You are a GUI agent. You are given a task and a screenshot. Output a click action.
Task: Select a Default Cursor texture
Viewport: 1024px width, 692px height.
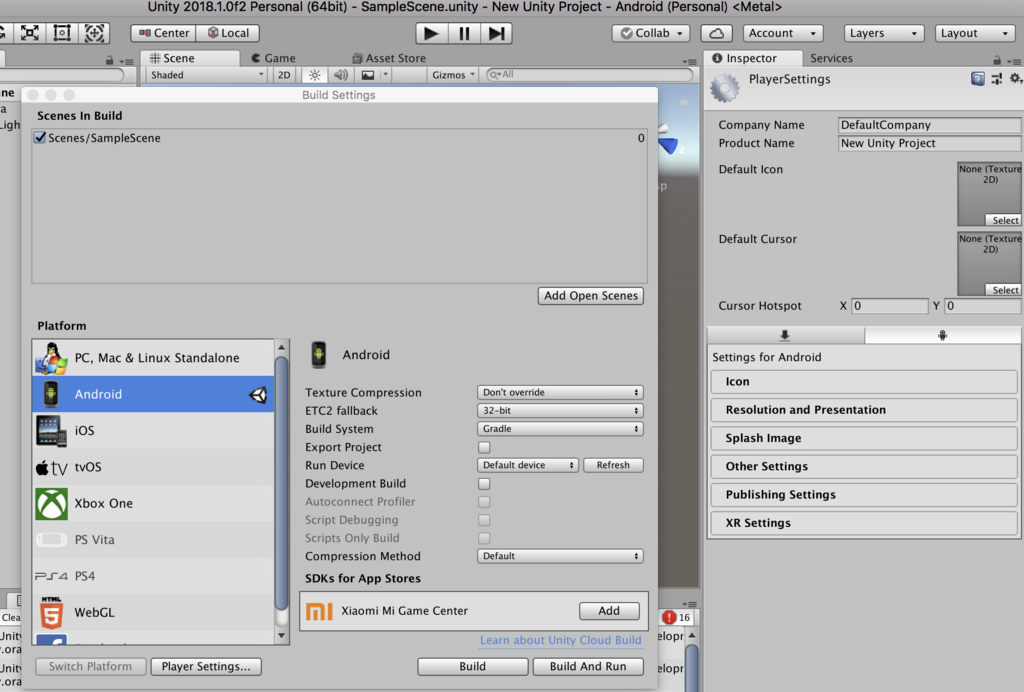[x=1003, y=290]
